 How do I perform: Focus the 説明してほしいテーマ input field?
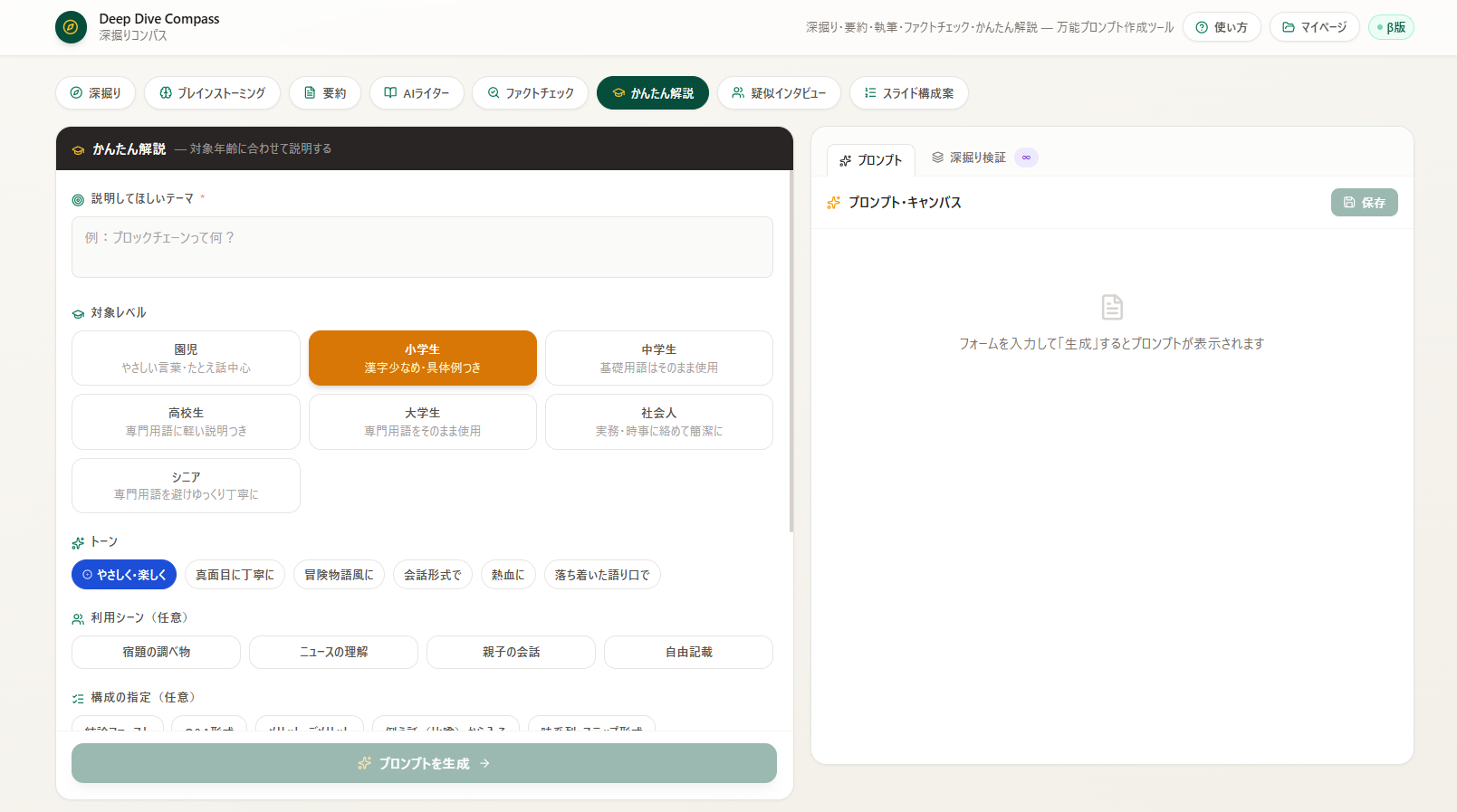422,247
